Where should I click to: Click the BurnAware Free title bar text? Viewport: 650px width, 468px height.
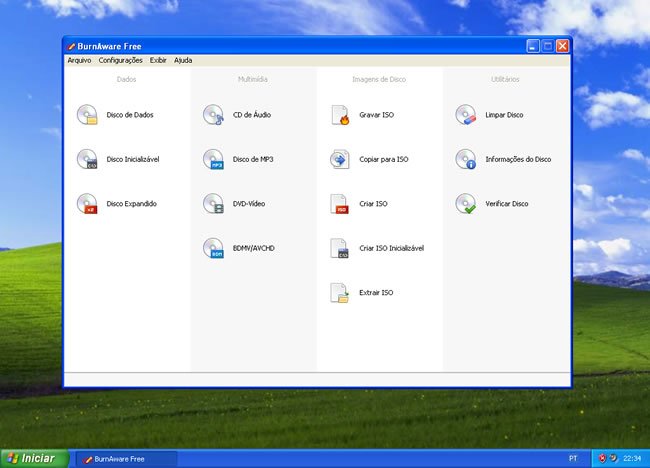109,46
